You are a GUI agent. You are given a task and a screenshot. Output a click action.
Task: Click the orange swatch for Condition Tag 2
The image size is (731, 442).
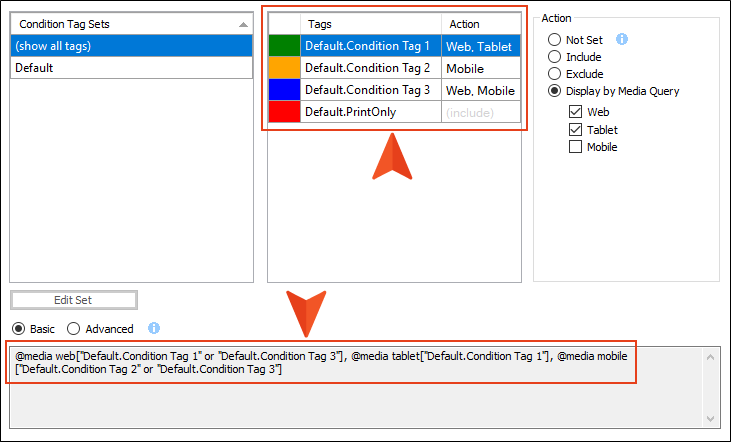click(284, 68)
